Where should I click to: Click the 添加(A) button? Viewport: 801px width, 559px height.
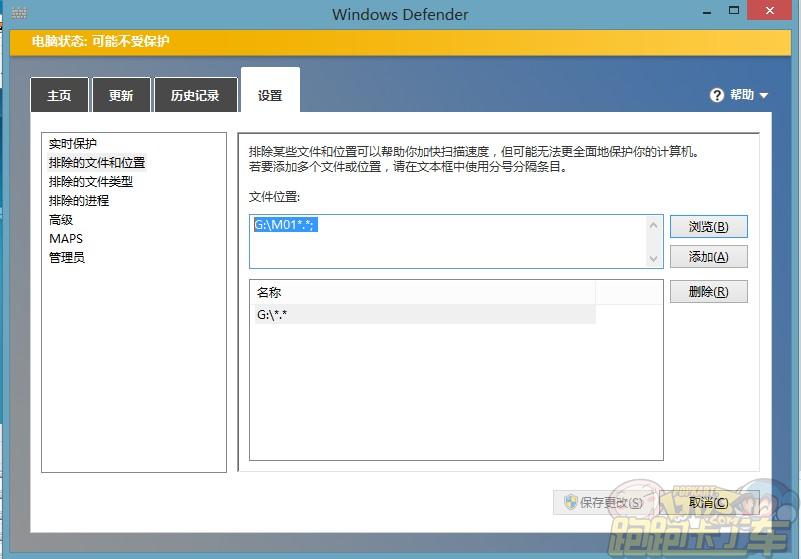point(709,257)
